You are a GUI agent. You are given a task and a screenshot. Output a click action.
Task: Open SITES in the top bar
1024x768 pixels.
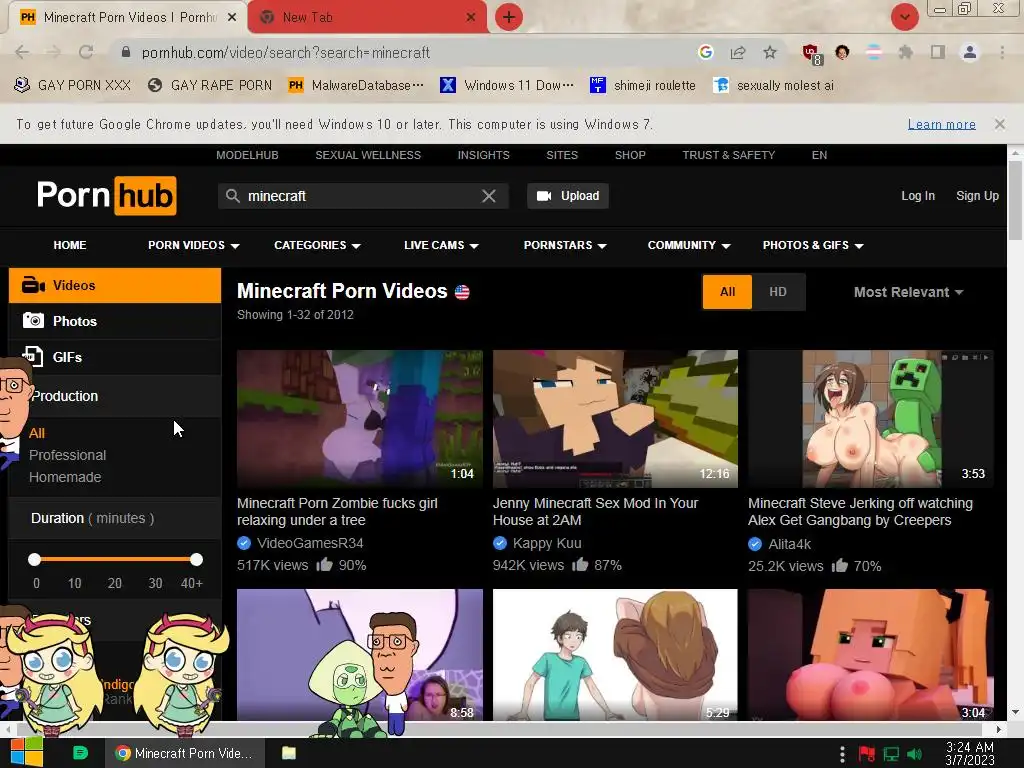562,155
